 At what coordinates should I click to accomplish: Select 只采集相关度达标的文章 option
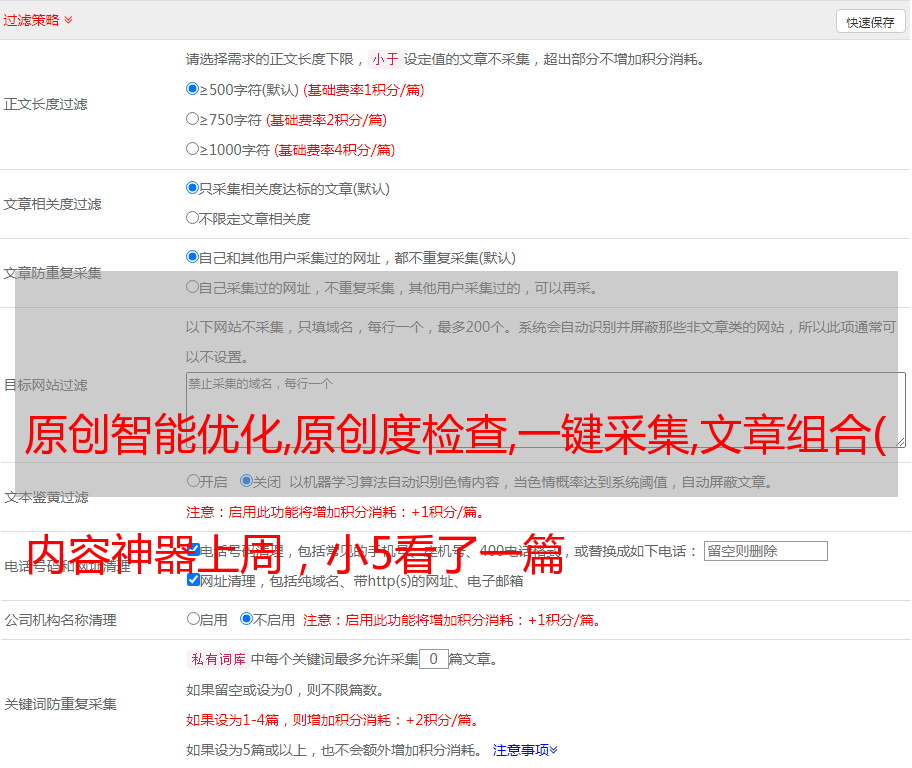(x=193, y=188)
